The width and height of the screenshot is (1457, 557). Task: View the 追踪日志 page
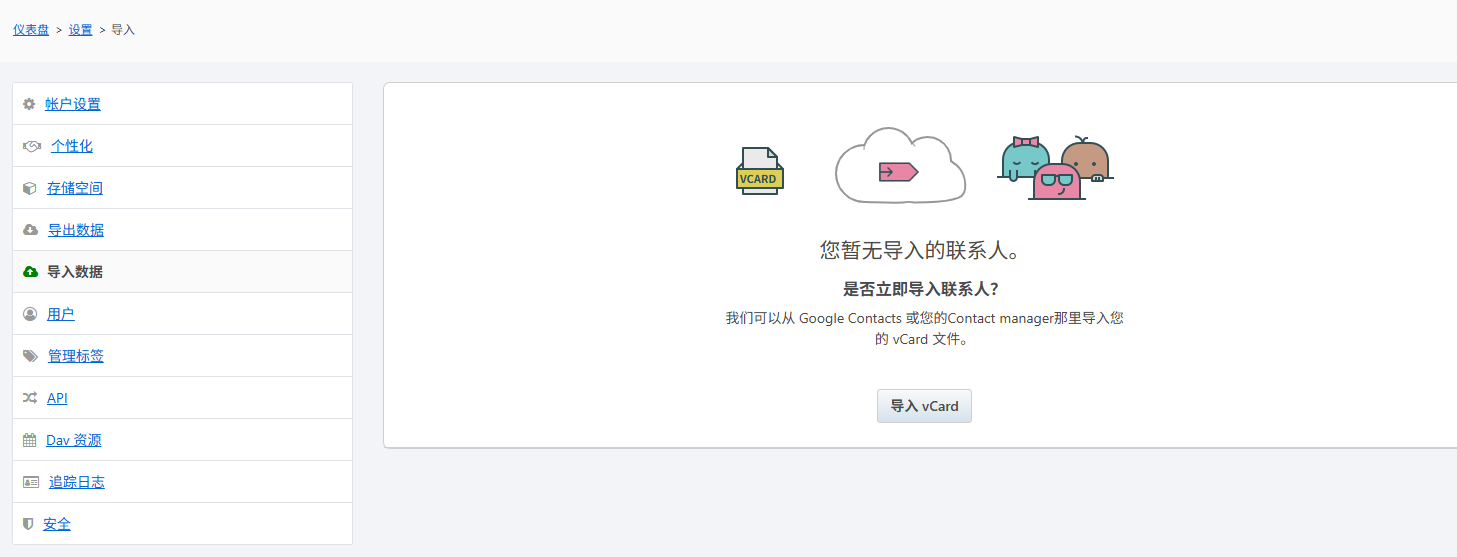tap(77, 482)
